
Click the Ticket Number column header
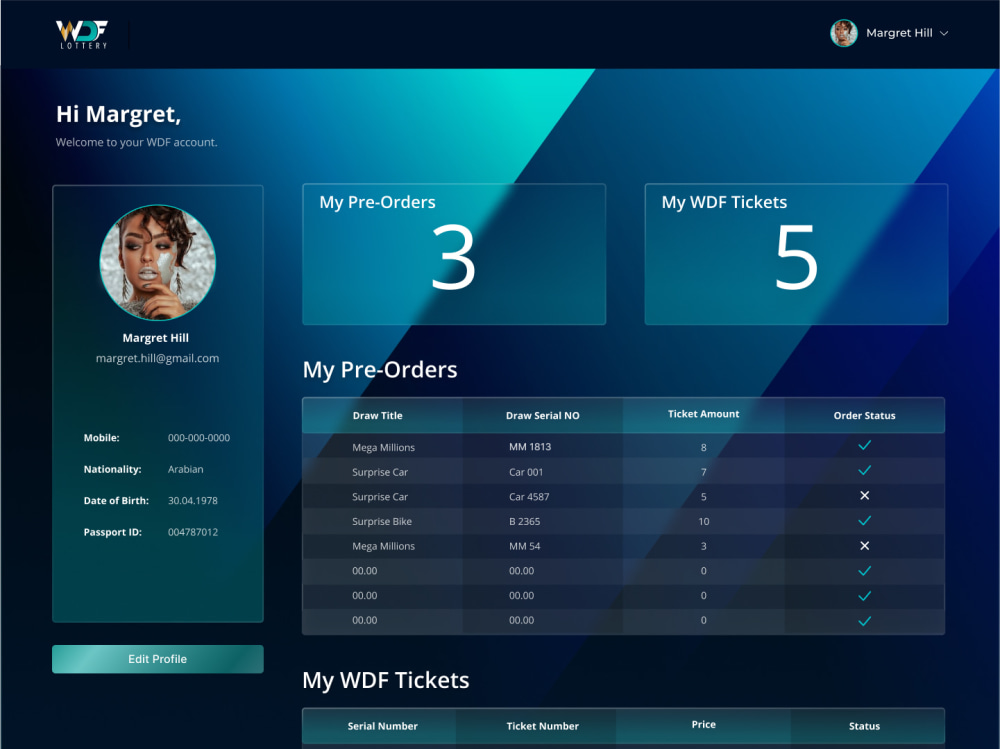click(543, 726)
